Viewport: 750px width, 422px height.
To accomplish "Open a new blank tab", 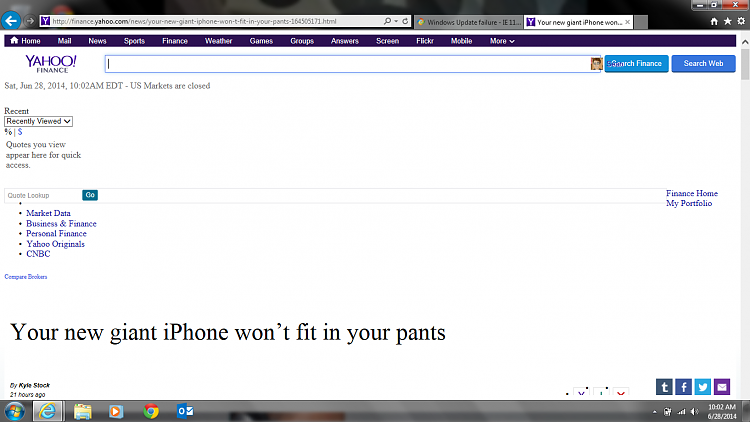I will tap(641, 22).
